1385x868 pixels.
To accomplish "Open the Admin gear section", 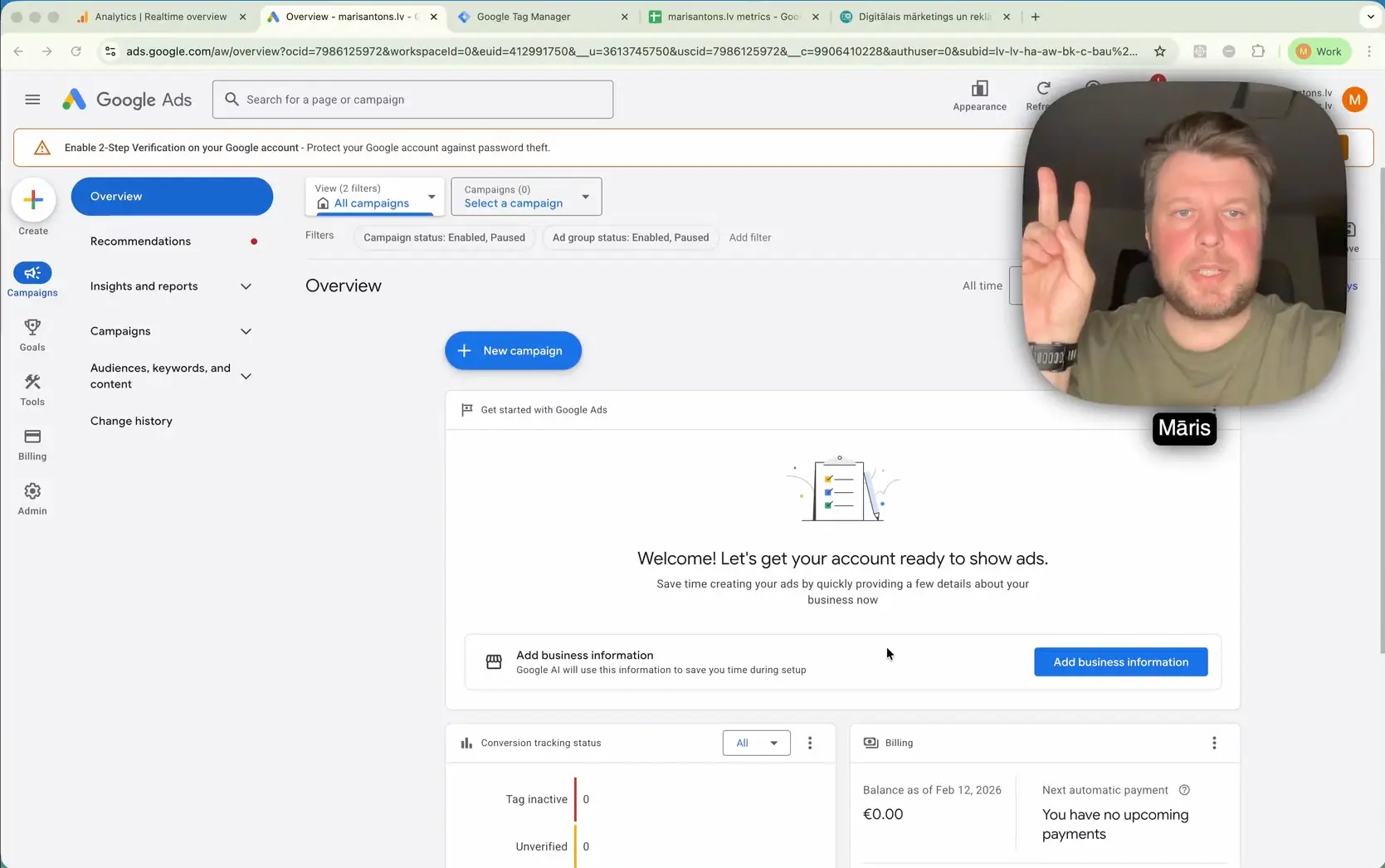I will [x=32, y=499].
